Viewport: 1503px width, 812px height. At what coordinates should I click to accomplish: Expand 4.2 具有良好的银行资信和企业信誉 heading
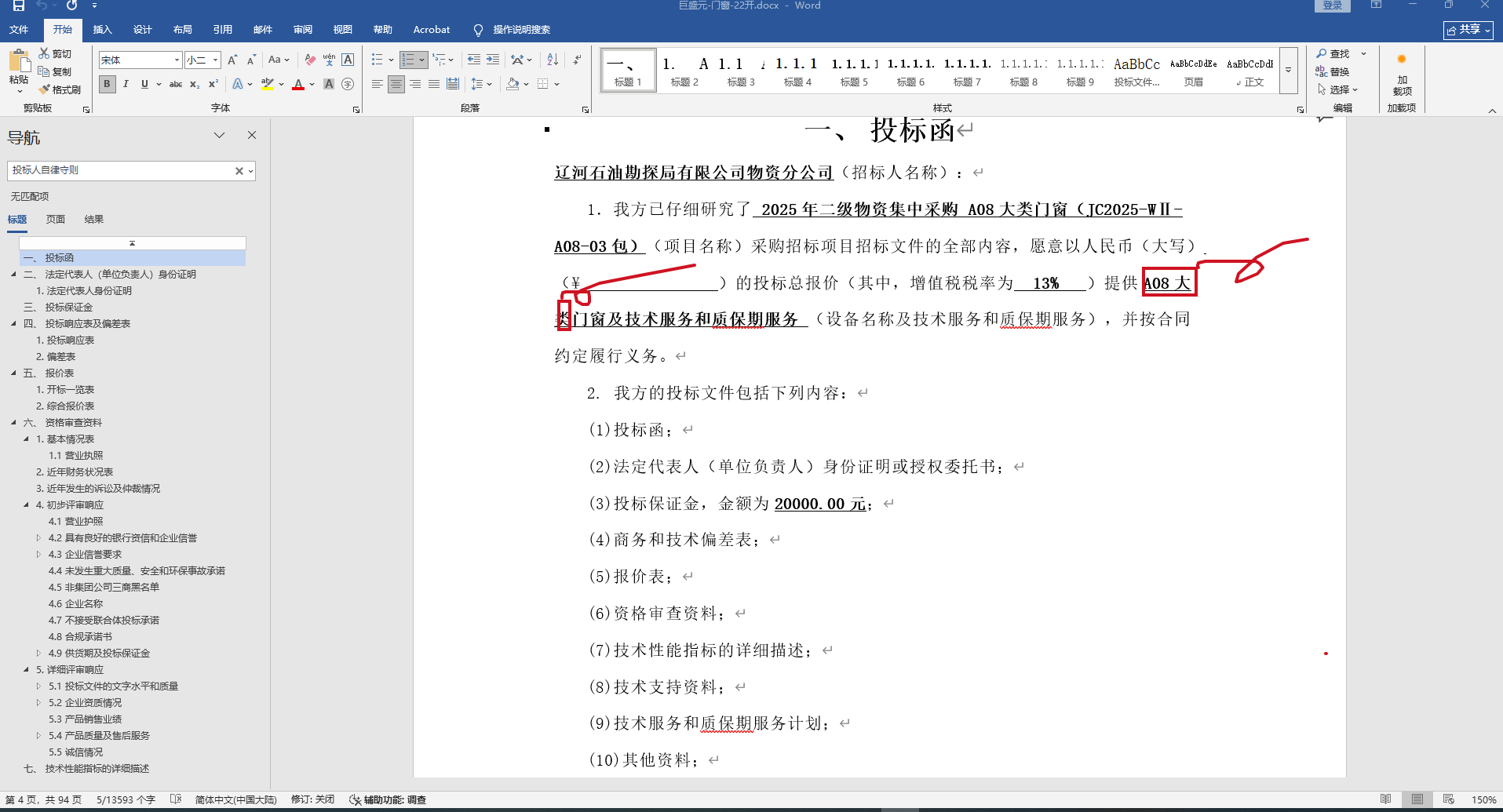[x=38, y=538]
